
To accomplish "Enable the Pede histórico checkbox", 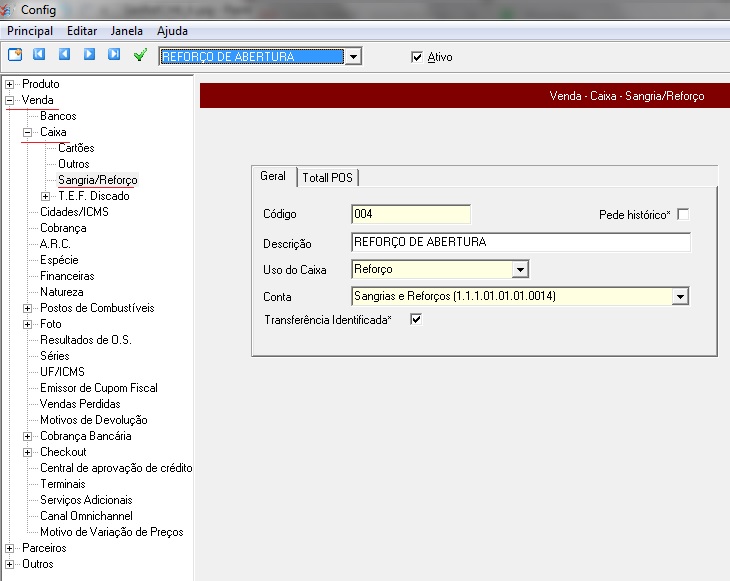I will [683, 215].
